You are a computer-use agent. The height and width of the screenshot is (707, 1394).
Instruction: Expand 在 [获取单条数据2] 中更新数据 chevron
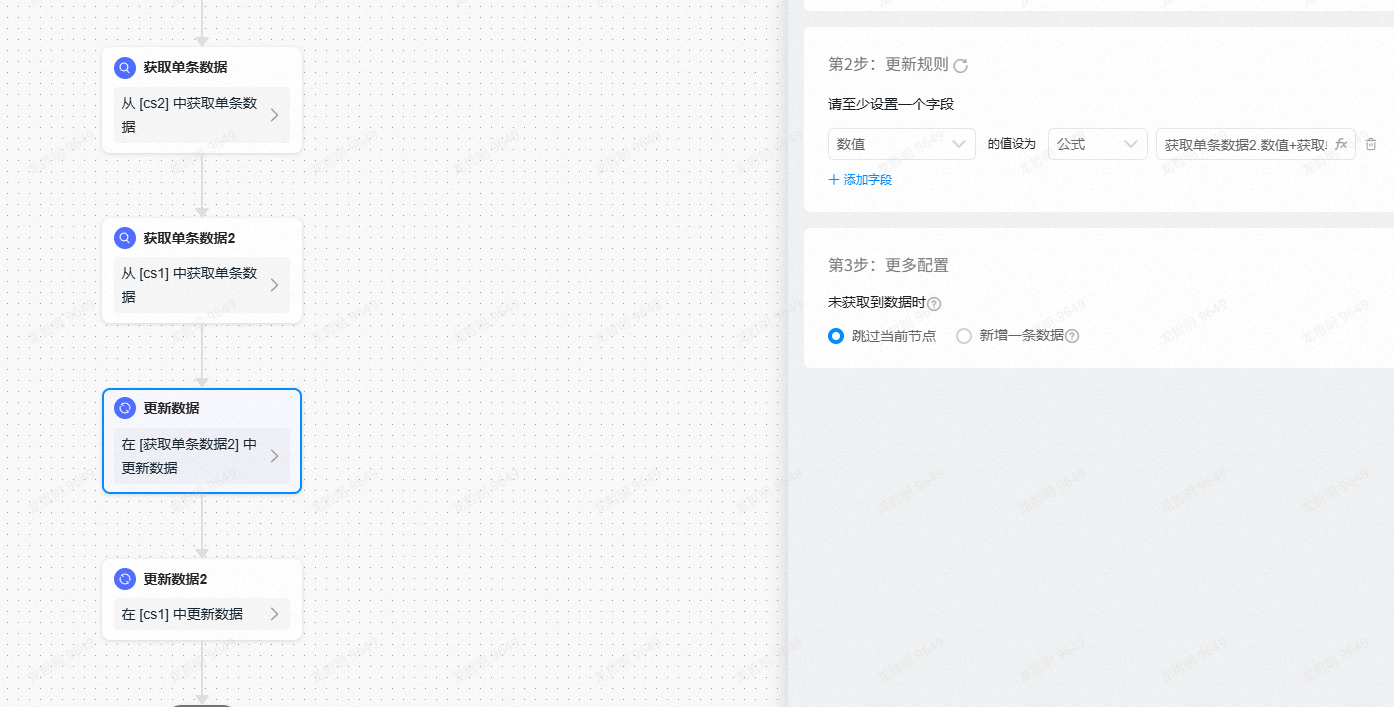[274, 456]
